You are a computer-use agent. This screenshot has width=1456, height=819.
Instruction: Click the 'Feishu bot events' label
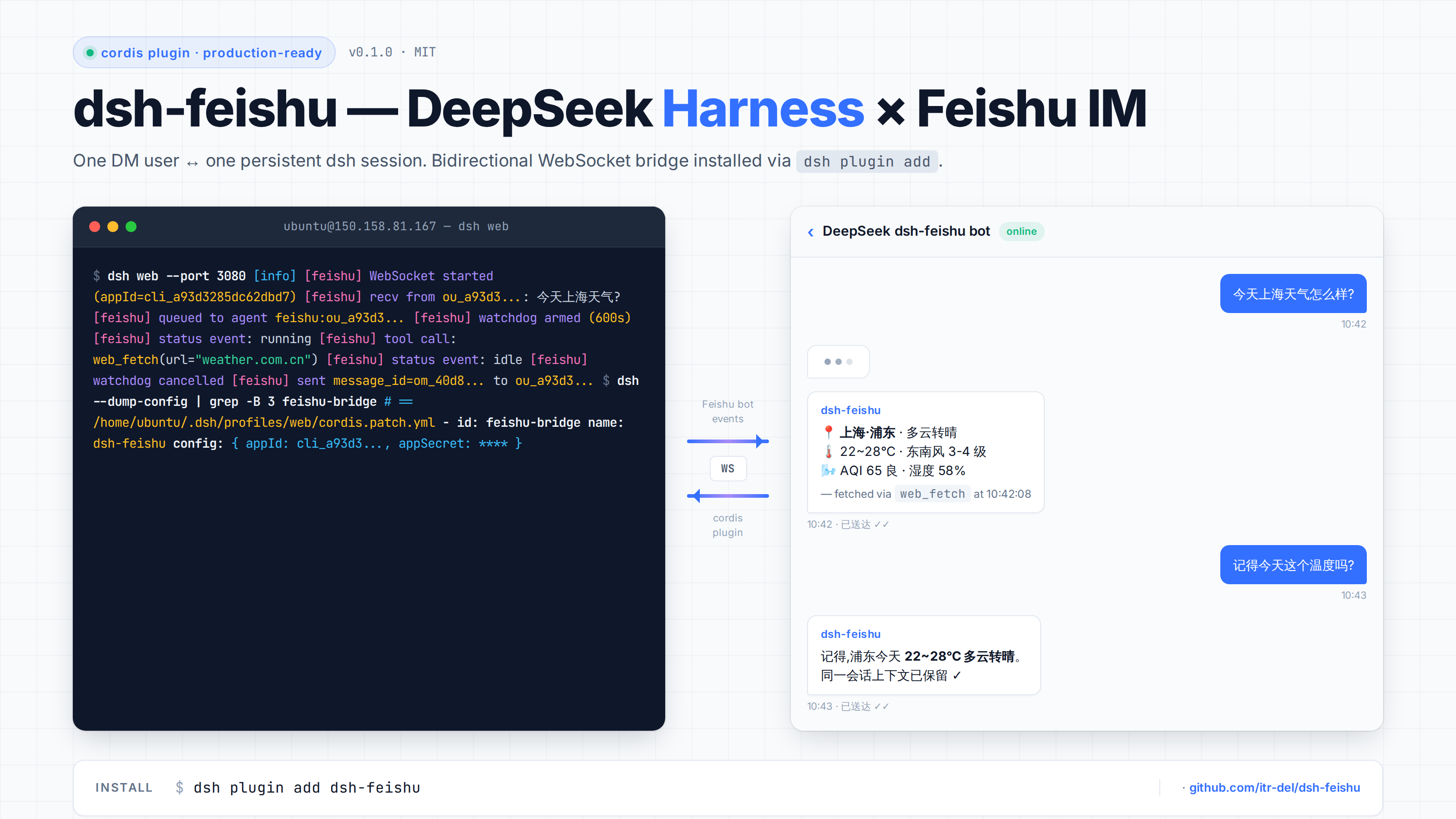click(x=728, y=411)
